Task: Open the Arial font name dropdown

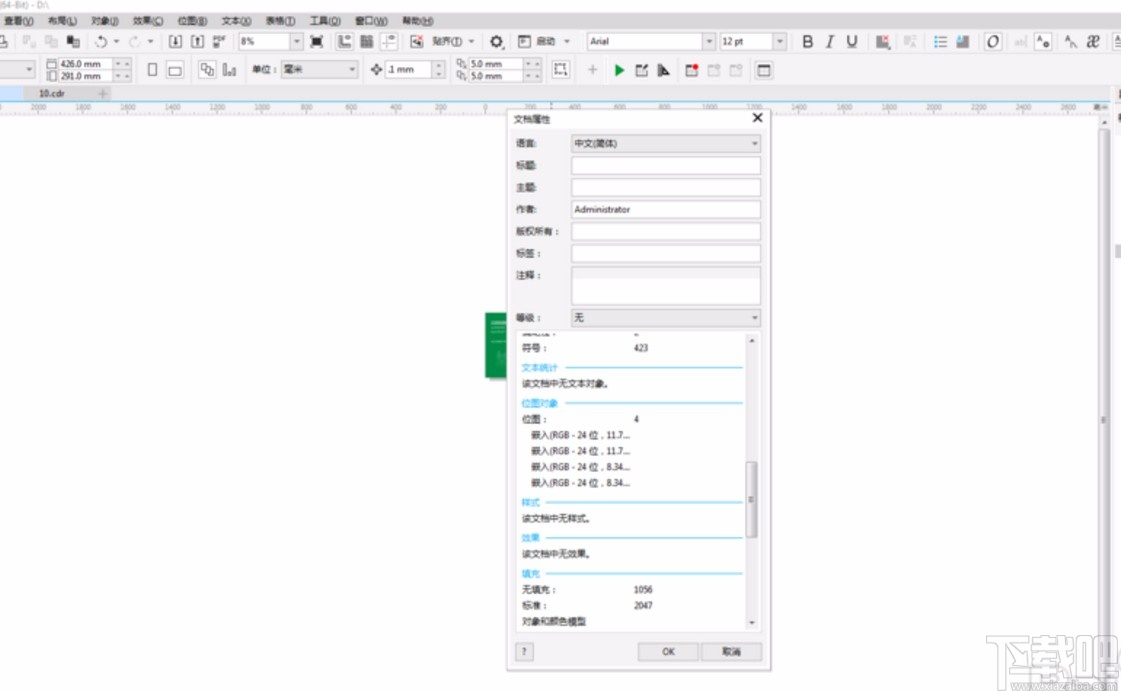Action: [x=709, y=42]
